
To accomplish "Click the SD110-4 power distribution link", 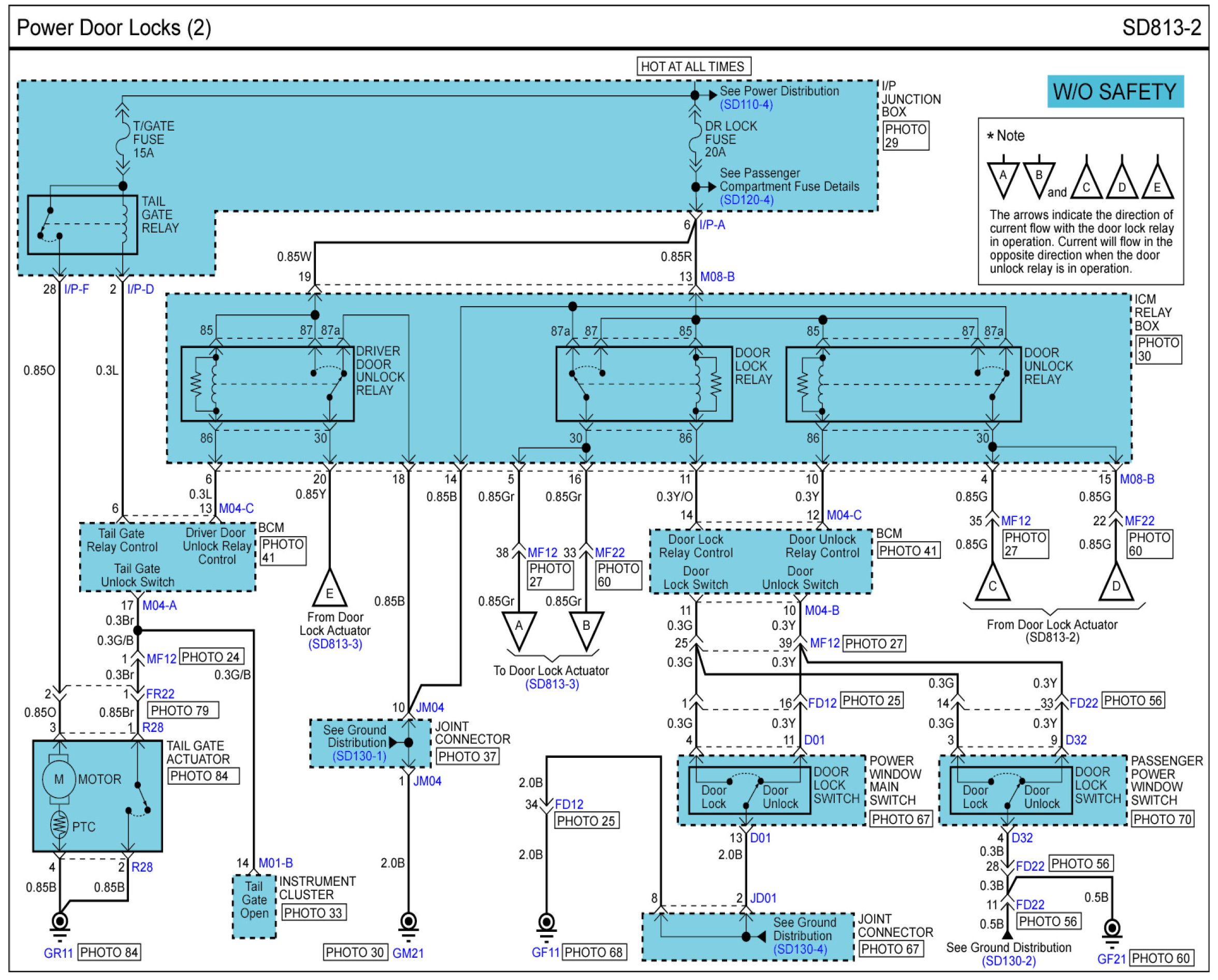I will (746, 105).
